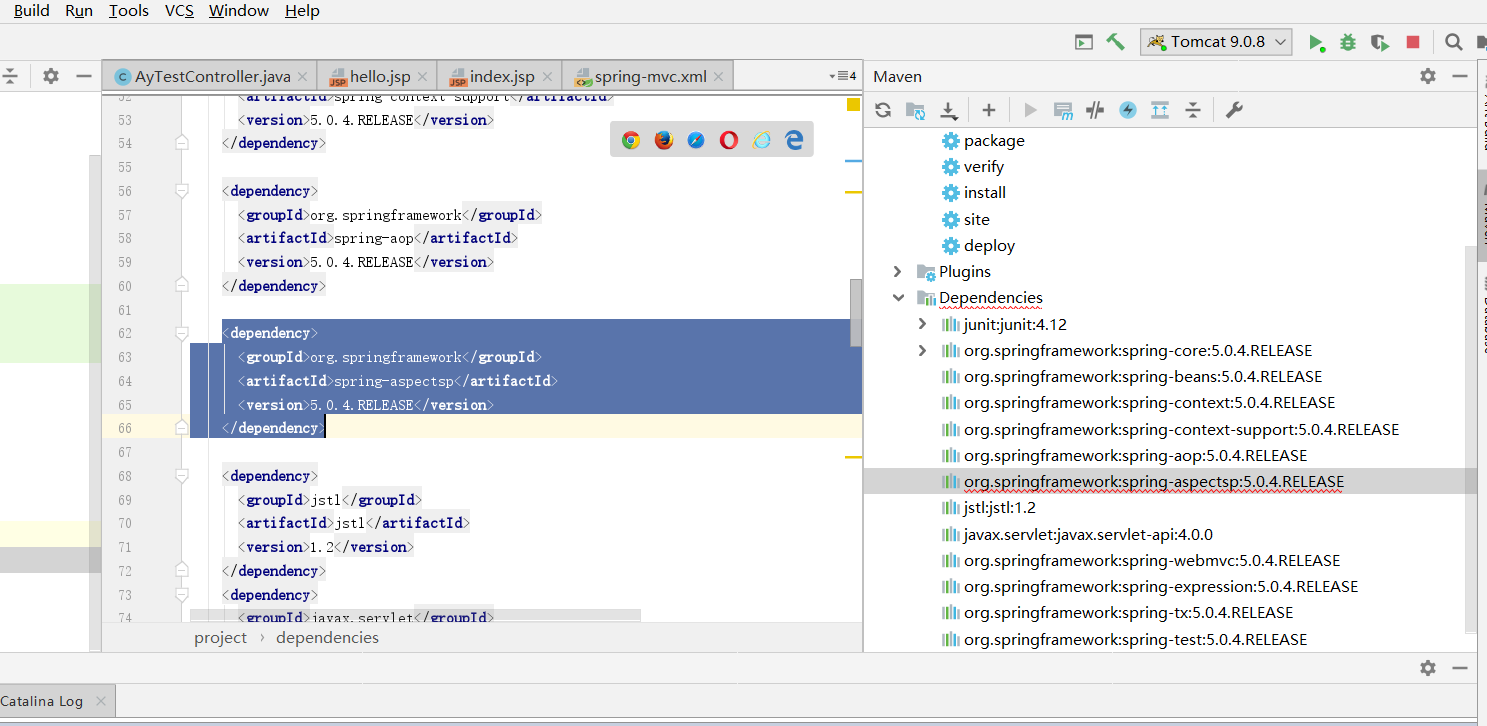This screenshot has width=1487, height=726.
Task: Add Maven project with plus icon
Action: 989,110
